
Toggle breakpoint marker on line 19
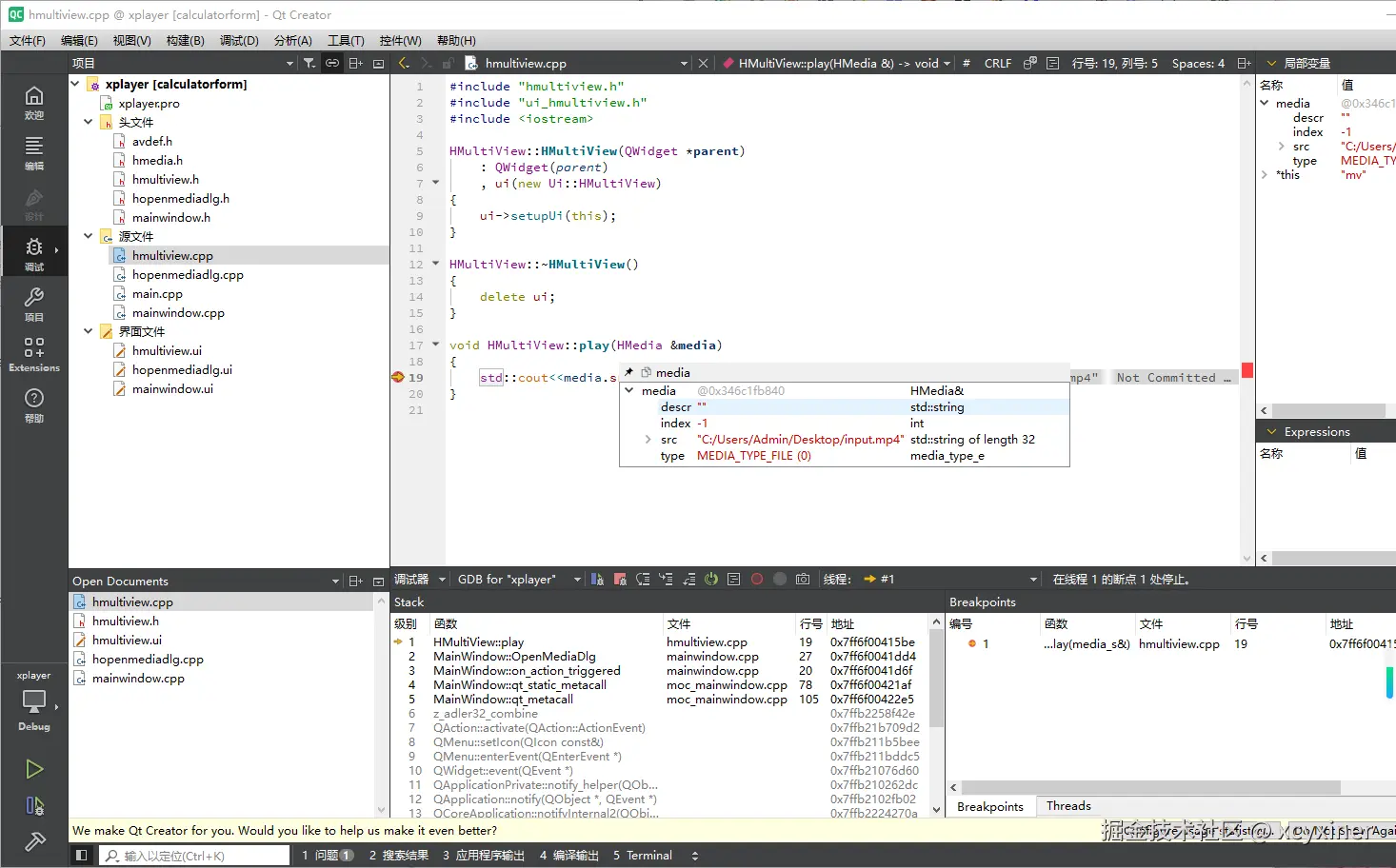click(398, 378)
